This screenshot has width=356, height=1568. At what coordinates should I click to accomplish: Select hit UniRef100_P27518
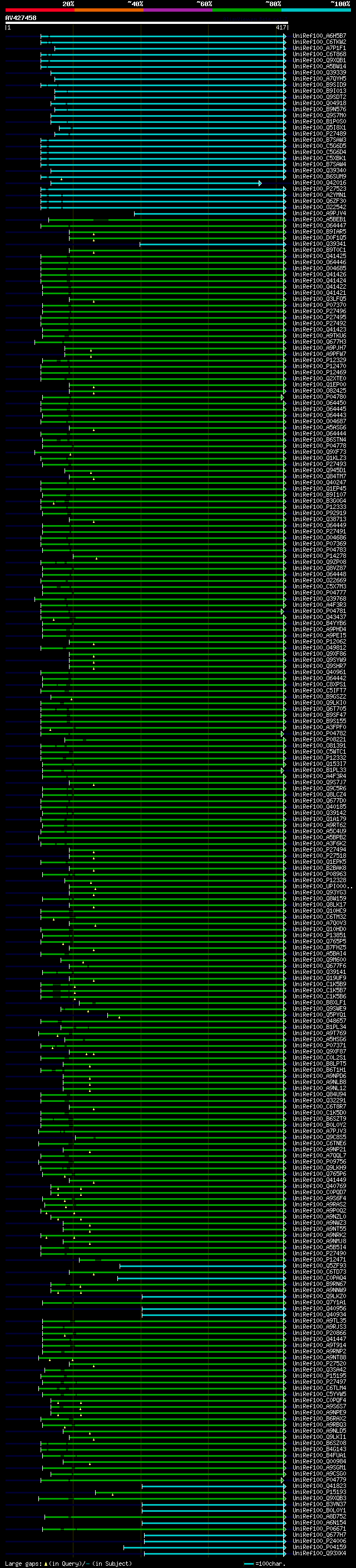pos(319,855)
